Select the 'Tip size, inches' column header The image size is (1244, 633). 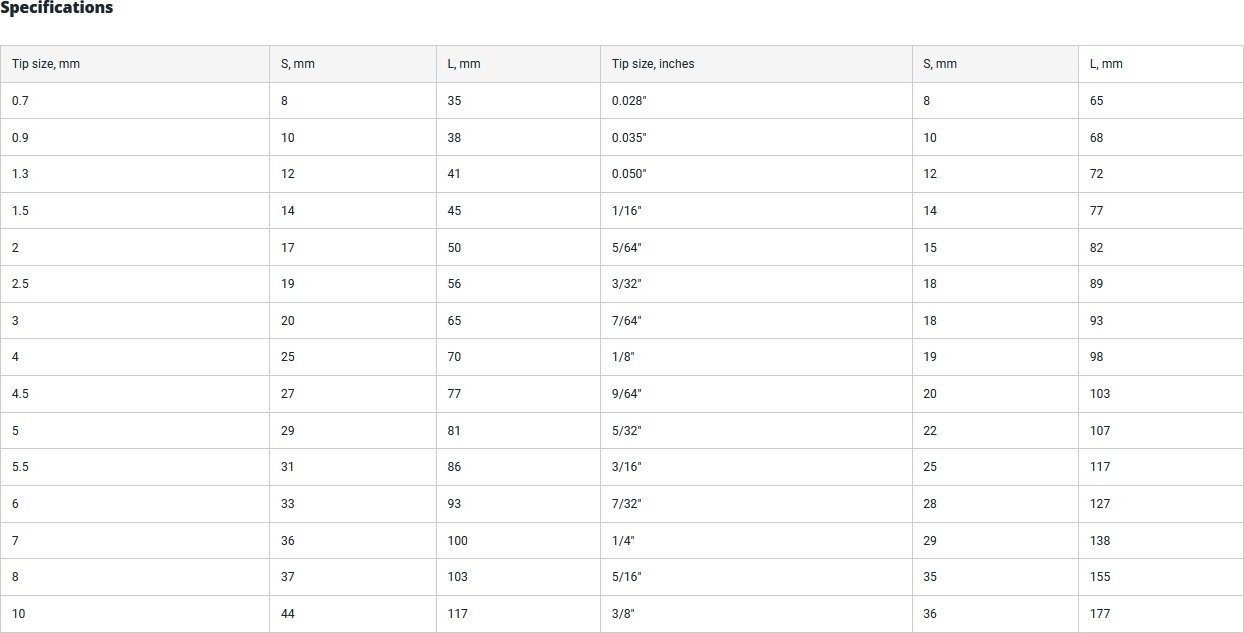(756, 64)
